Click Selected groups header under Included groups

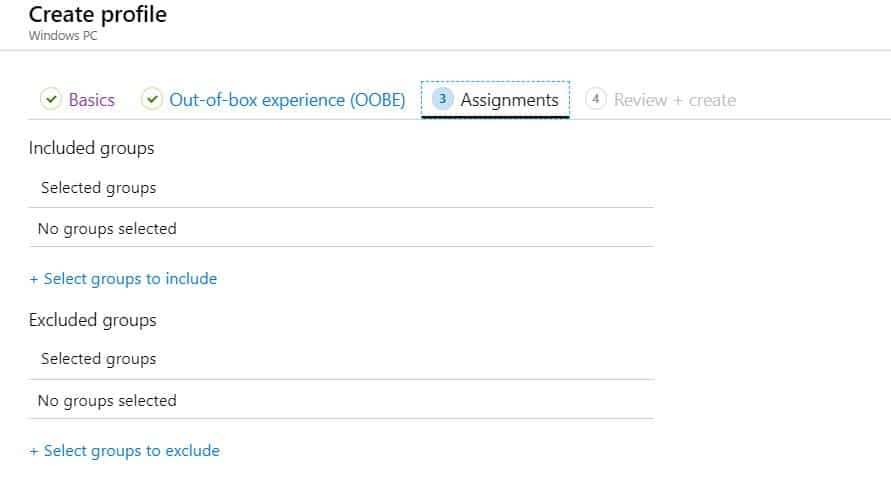tap(98, 188)
